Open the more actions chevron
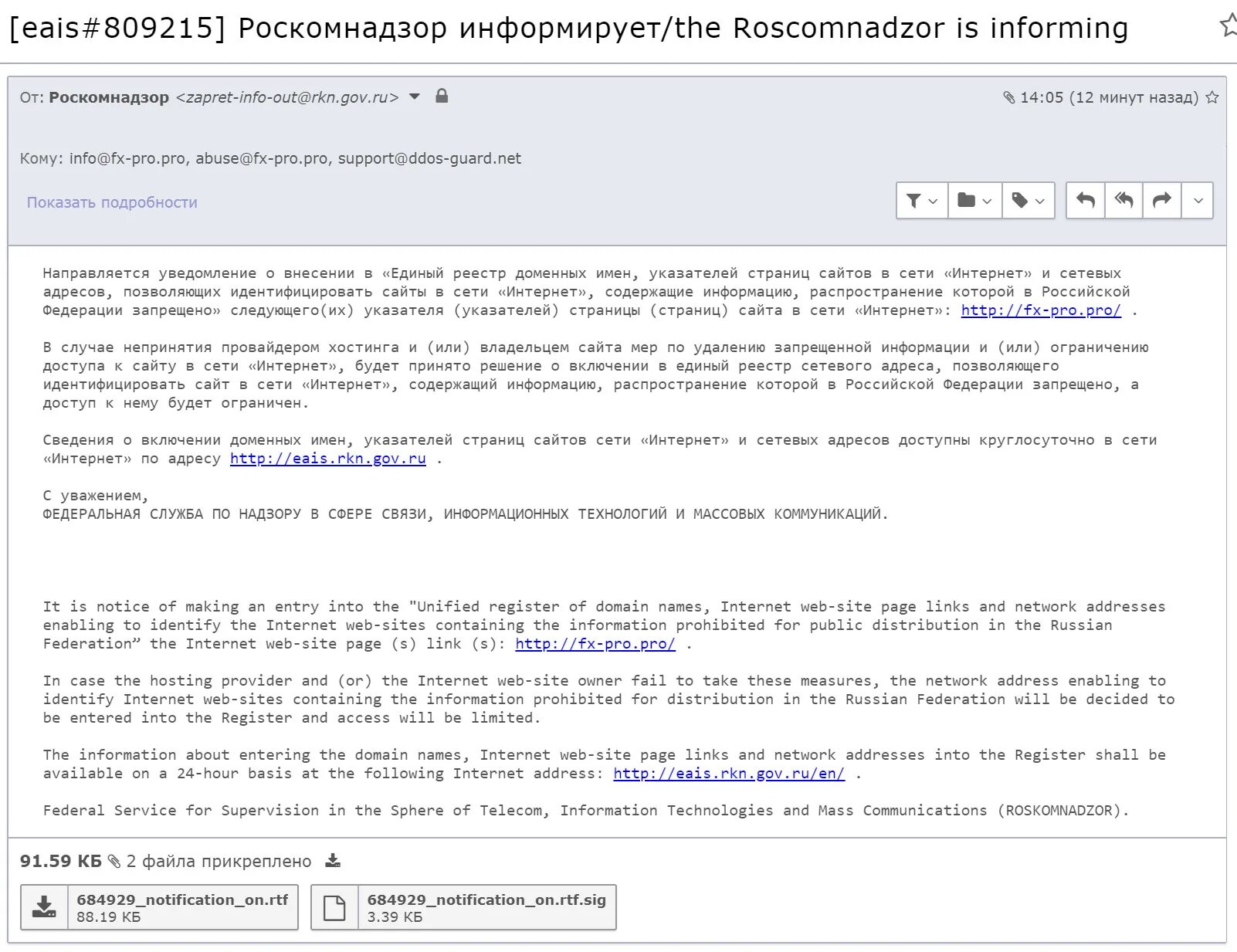The width and height of the screenshot is (1237, 952). coord(1198,201)
